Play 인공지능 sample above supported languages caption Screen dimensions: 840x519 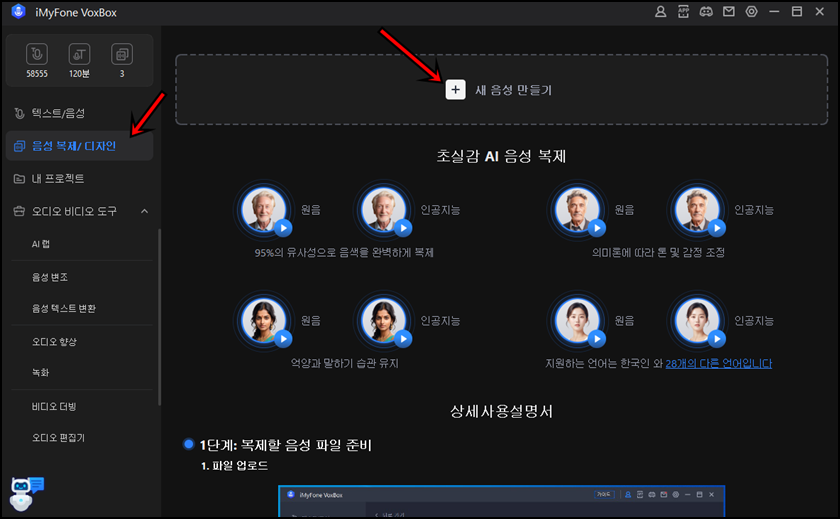tap(717, 339)
